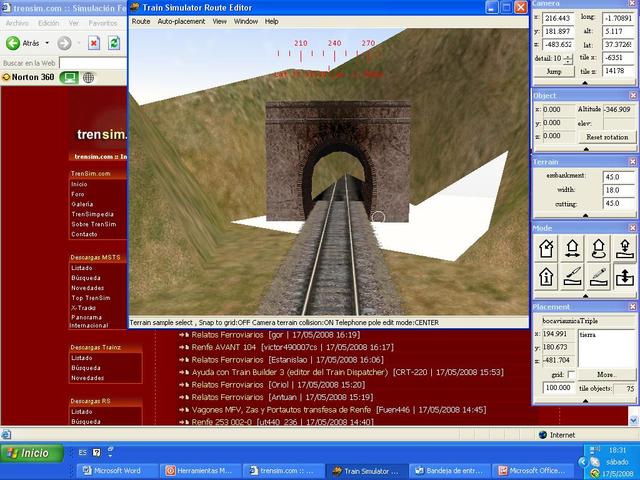Select the object info mode icon
Screen dimensions: 640x480
click(x=547, y=276)
